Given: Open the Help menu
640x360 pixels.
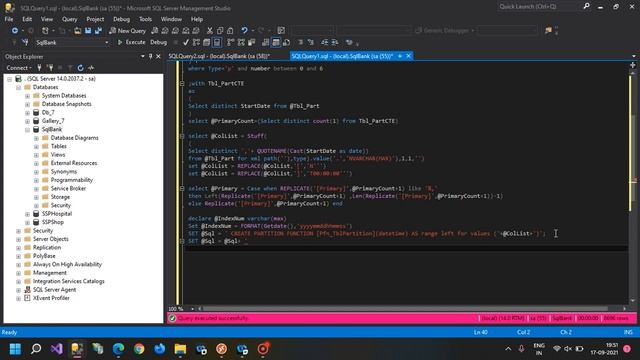Looking at the screenshot, I should [x=197, y=19].
